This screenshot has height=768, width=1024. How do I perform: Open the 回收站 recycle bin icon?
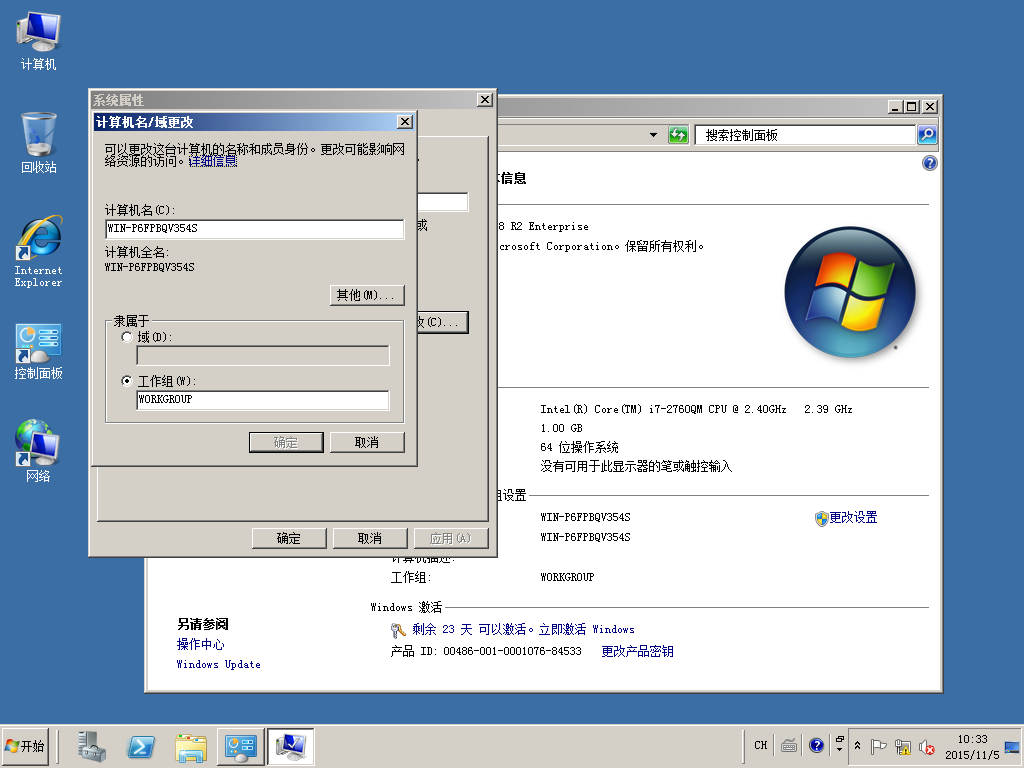[x=39, y=143]
